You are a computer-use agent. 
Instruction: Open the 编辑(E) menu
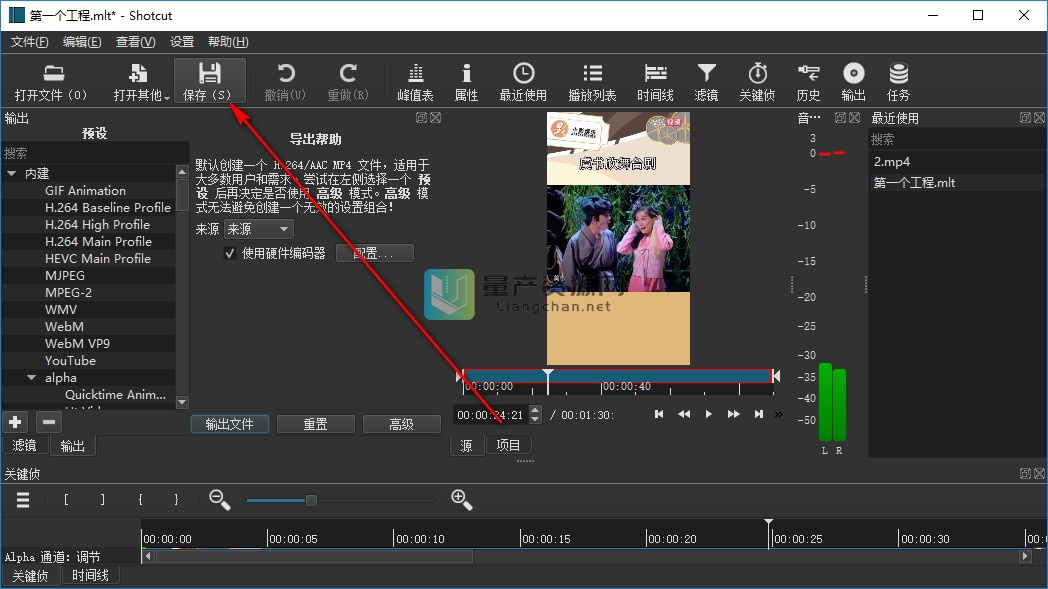point(82,41)
